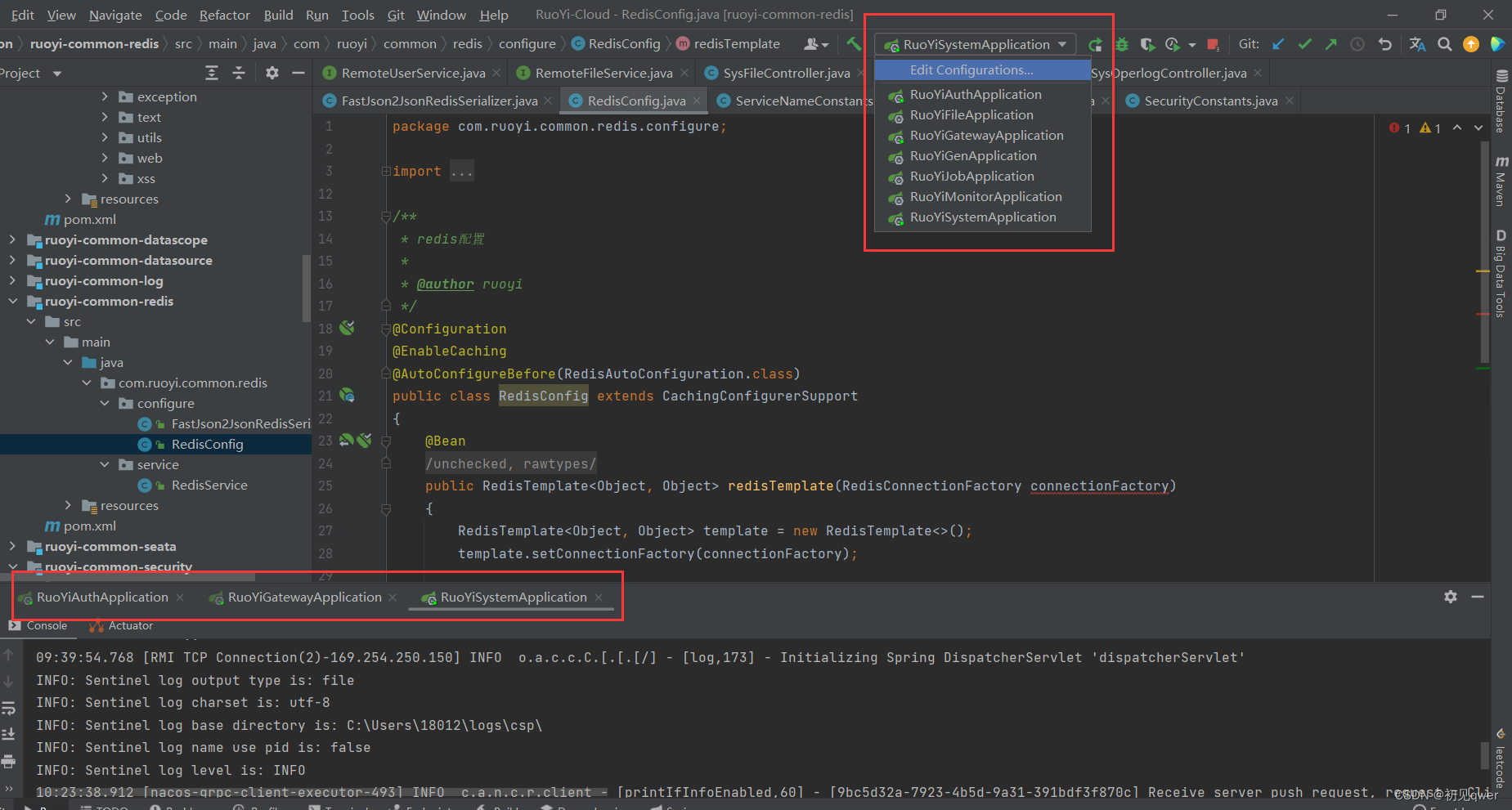Close the RedisConfig.java editor tab
This screenshot has height=810, width=1512.
tap(697, 101)
